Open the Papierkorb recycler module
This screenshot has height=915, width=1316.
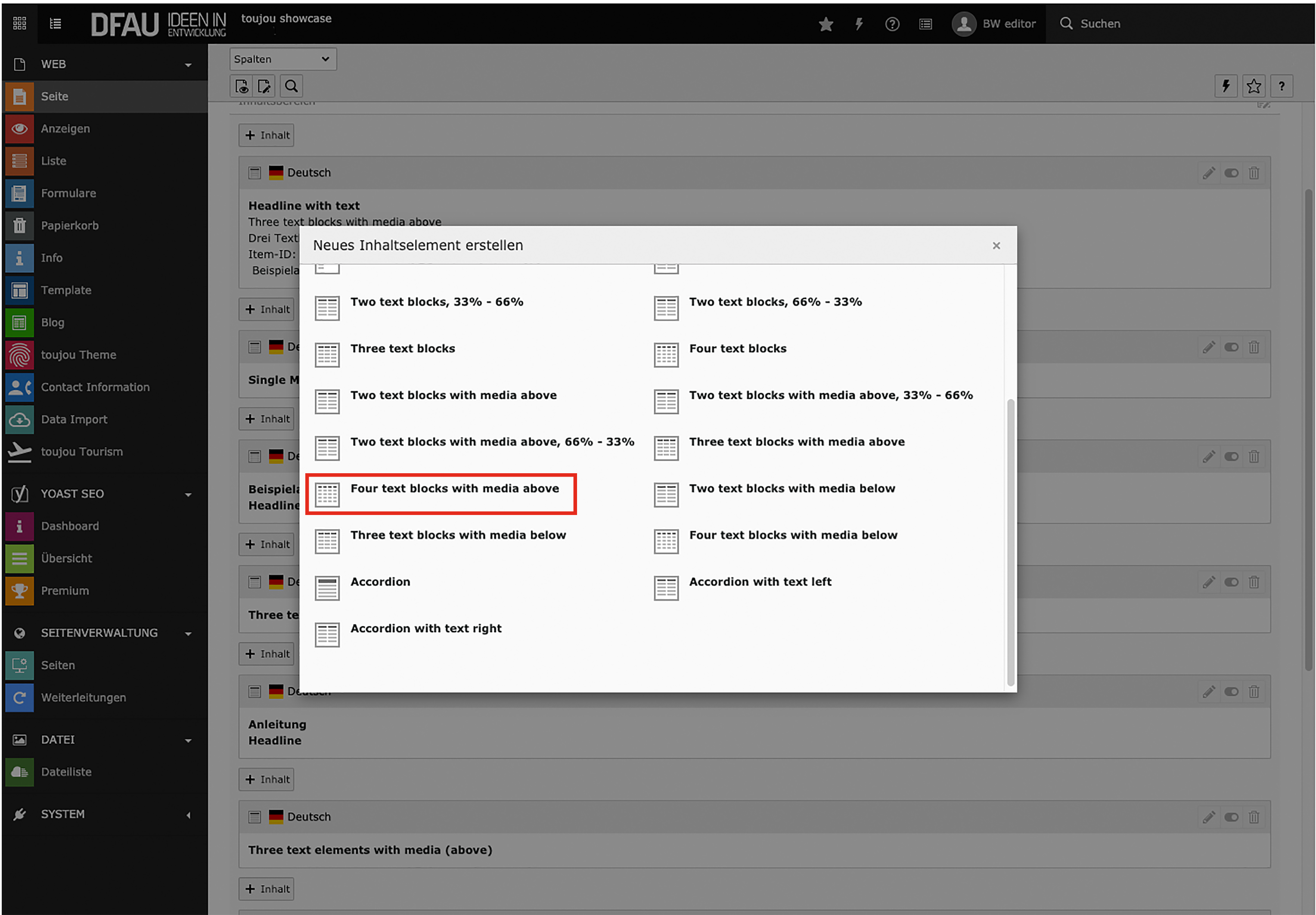(69, 225)
